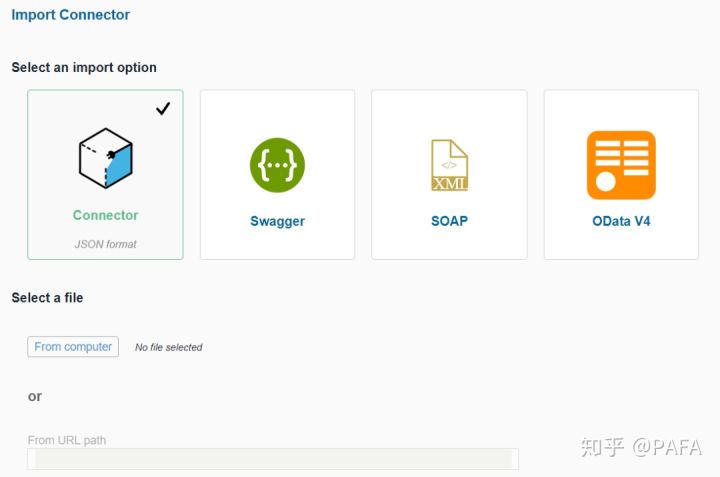720x477 pixels.
Task: Choose the OData V4 label
Action: click(621, 221)
